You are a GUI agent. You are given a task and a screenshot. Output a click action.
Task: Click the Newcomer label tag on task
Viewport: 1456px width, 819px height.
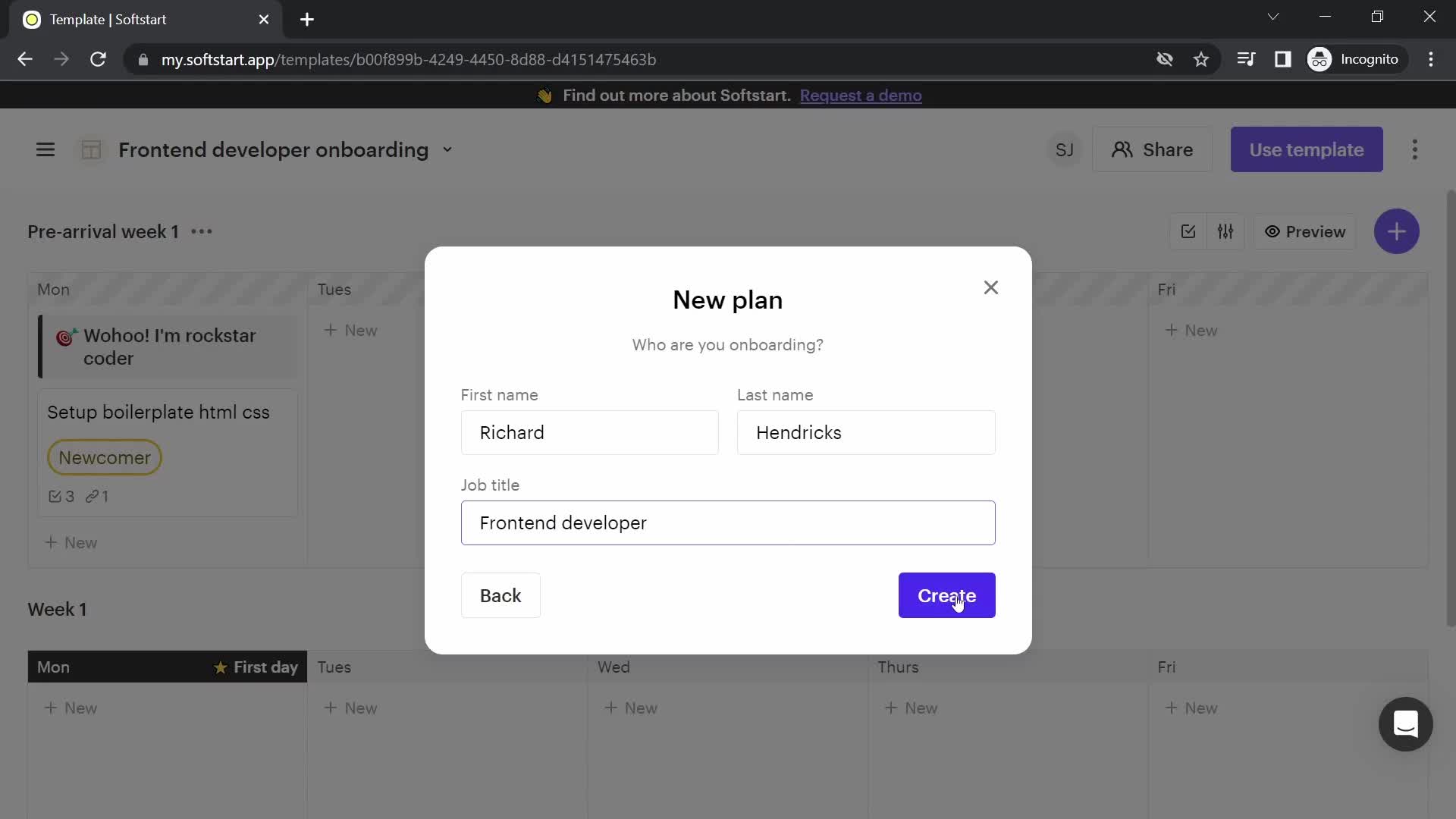pyautogui.click(x=105, y=459)
